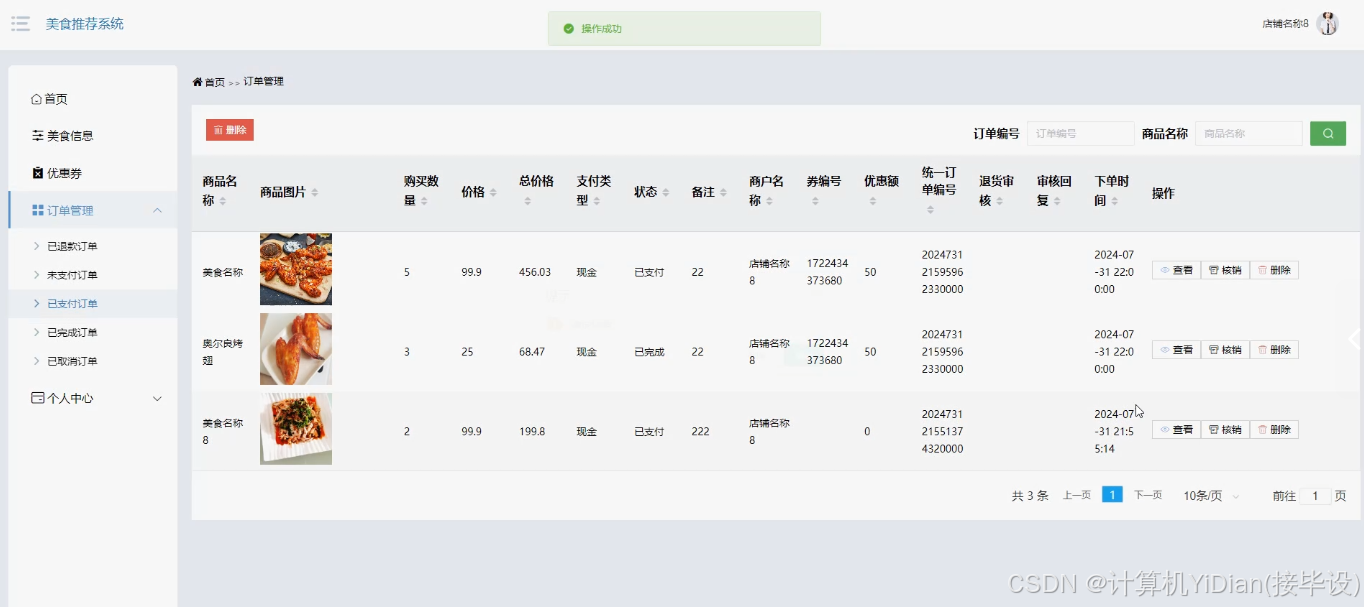Sort by 下单时间 column arrows
Viewport: 1364px width, 607px height.
[1114, 202]
